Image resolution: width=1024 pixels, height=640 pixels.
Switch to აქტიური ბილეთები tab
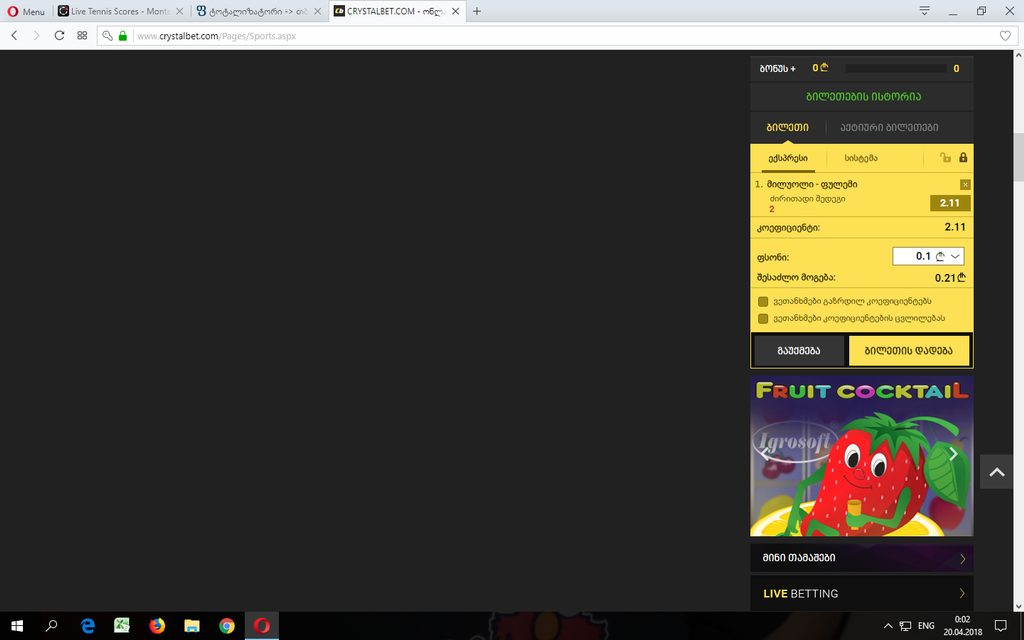click(889, 127)
